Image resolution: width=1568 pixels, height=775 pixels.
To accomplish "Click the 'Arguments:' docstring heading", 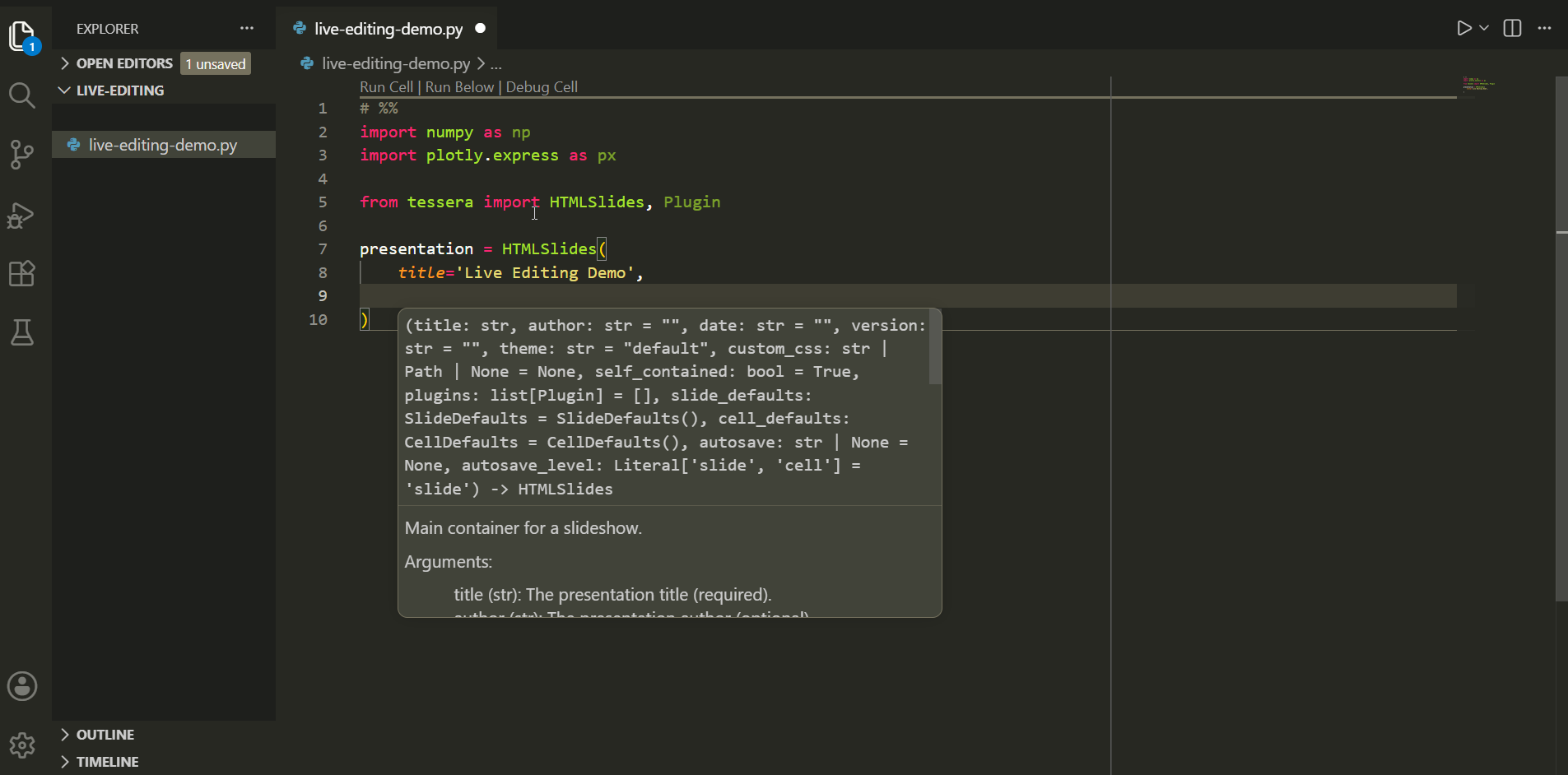I will 449,562.
